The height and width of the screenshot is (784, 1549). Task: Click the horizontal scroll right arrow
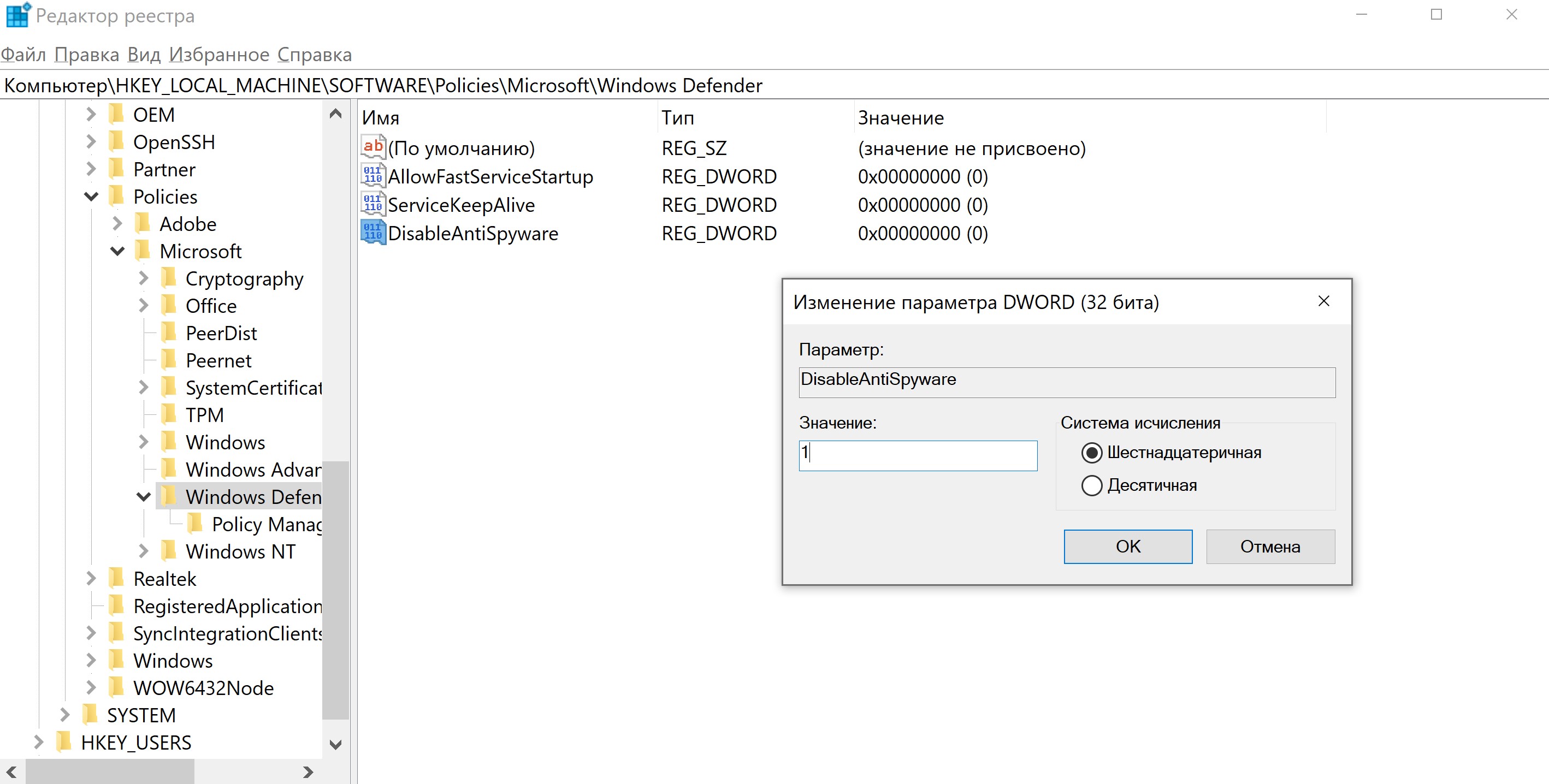tap(308, 772)
